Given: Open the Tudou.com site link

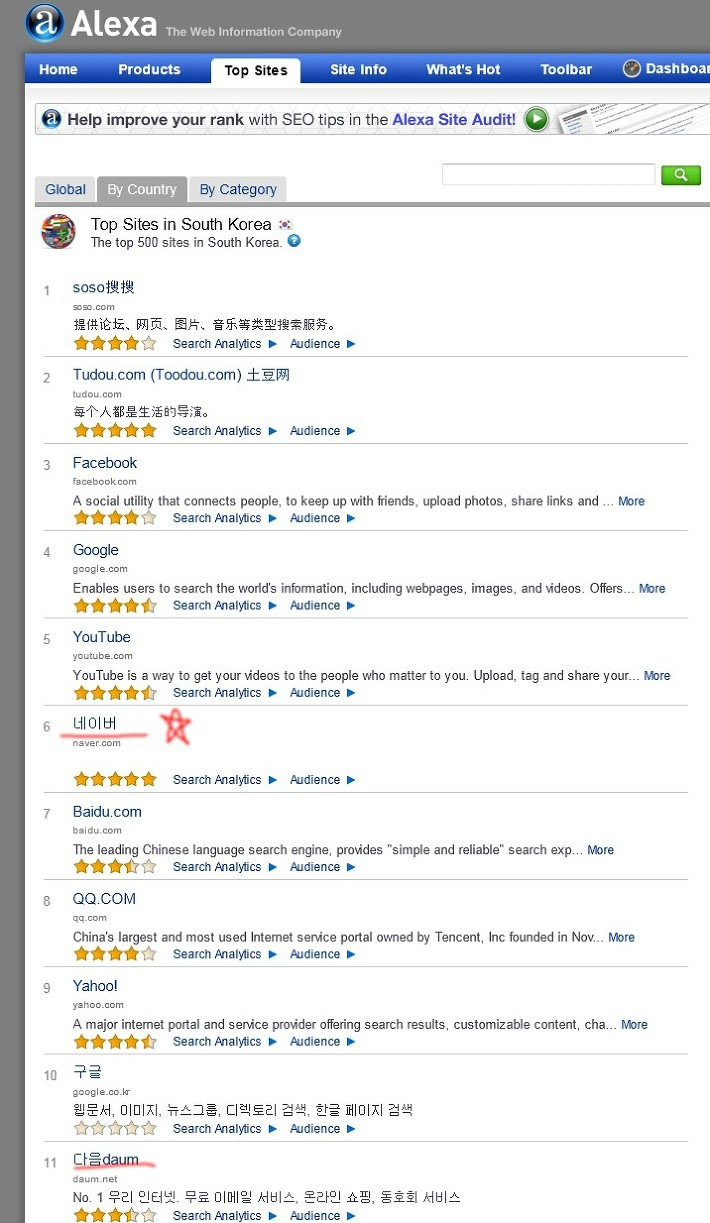Looking at the screenshot, I should (181, 375).
